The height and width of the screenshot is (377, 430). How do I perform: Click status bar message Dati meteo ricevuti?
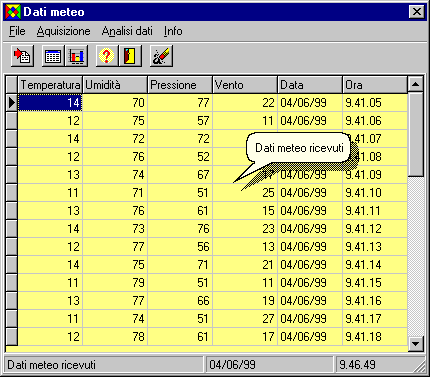point(103,364)
